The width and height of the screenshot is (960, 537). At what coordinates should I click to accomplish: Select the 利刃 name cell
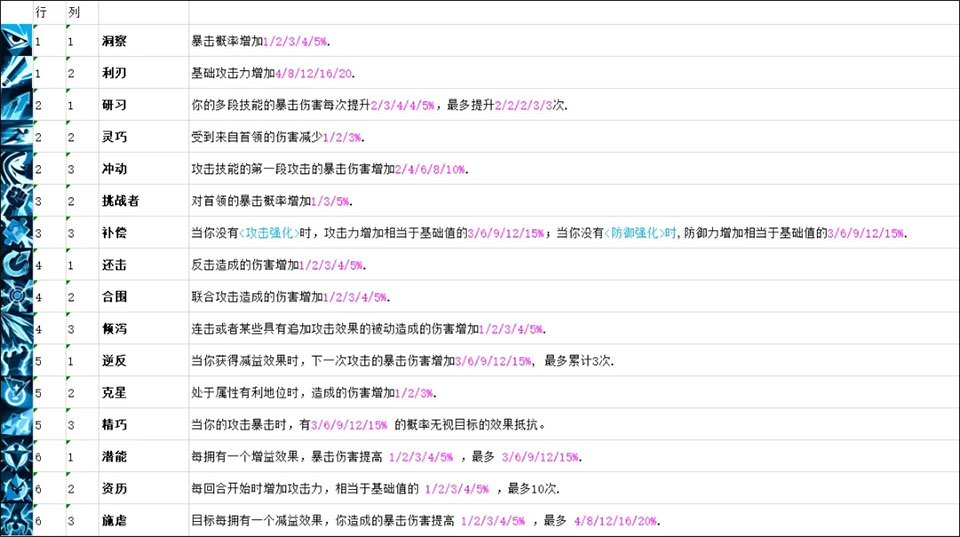click(x=143, y=73)
